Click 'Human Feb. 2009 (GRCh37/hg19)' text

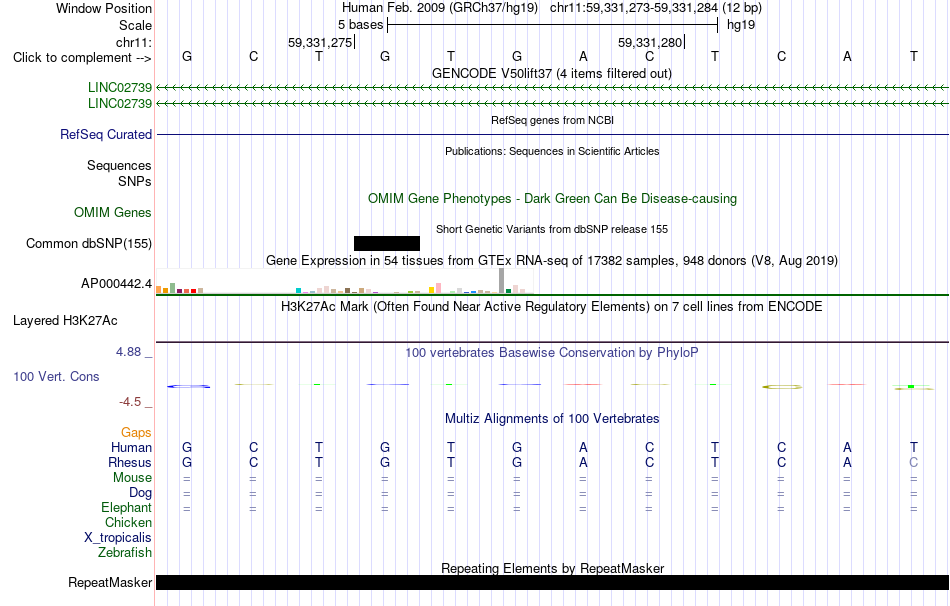tap(440, 8)
